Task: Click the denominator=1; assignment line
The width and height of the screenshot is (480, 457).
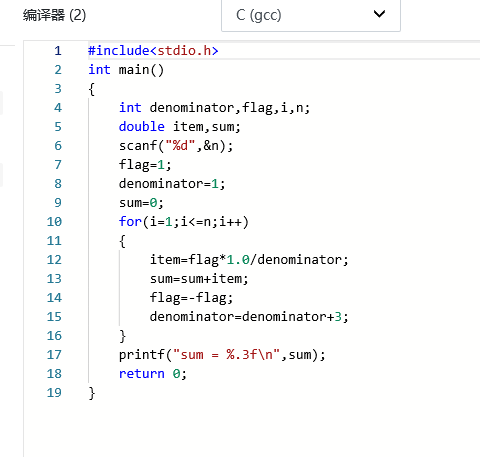Action: (172, 184)
